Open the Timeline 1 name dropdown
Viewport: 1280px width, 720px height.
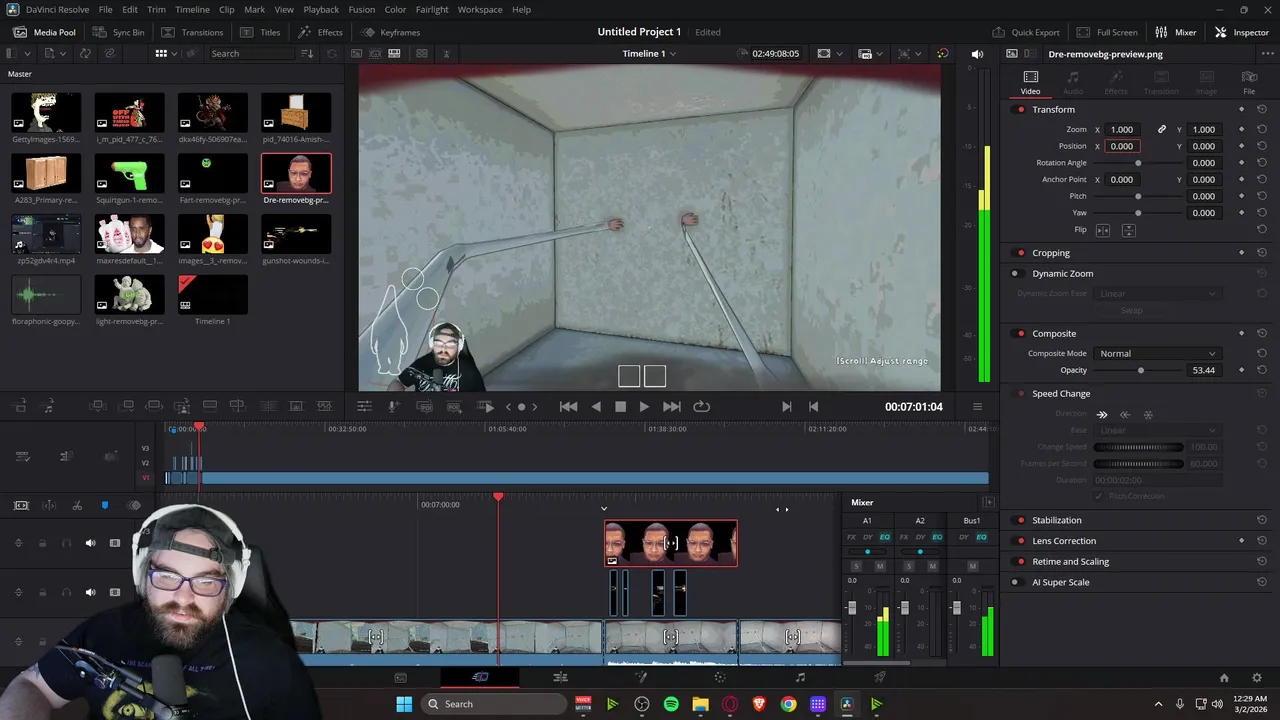[x=649, y=53]
